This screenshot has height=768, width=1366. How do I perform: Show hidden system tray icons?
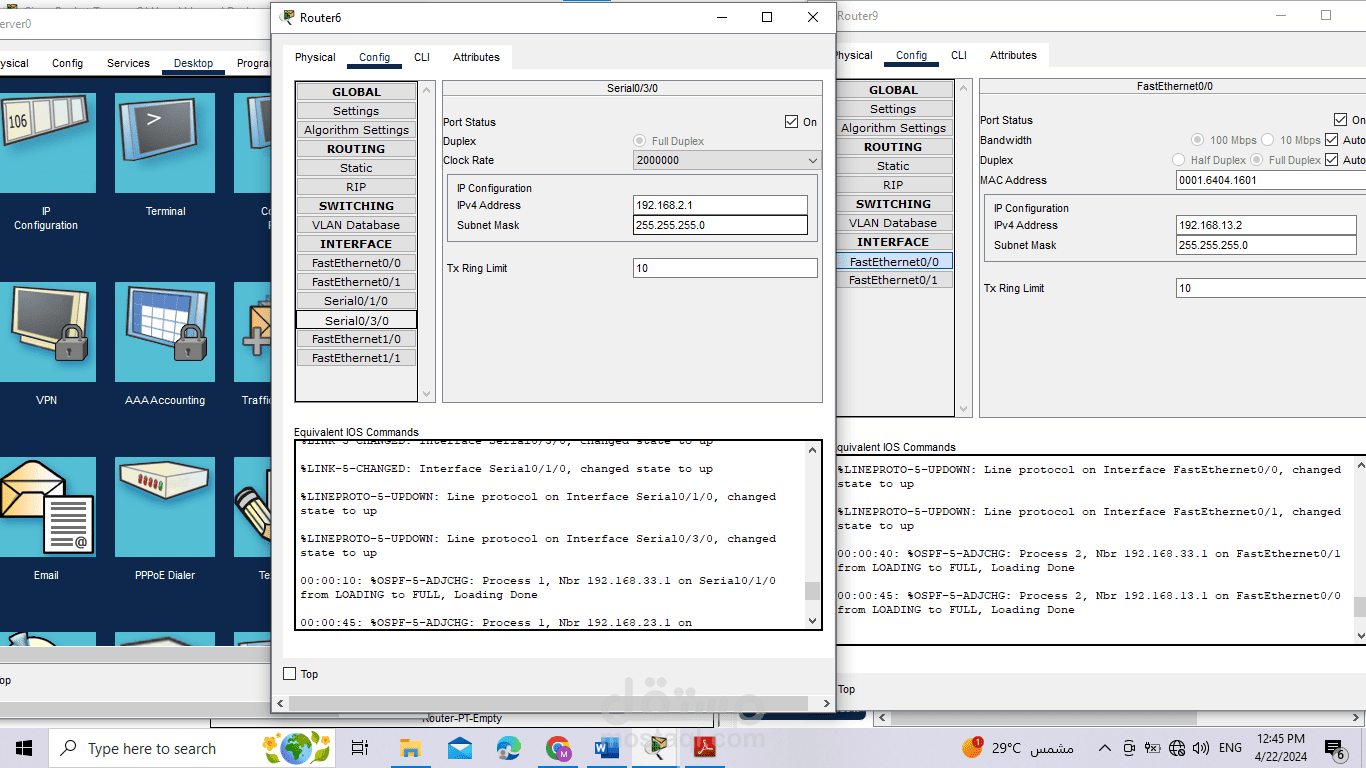pyautogui.click(x=1104, y=748)
